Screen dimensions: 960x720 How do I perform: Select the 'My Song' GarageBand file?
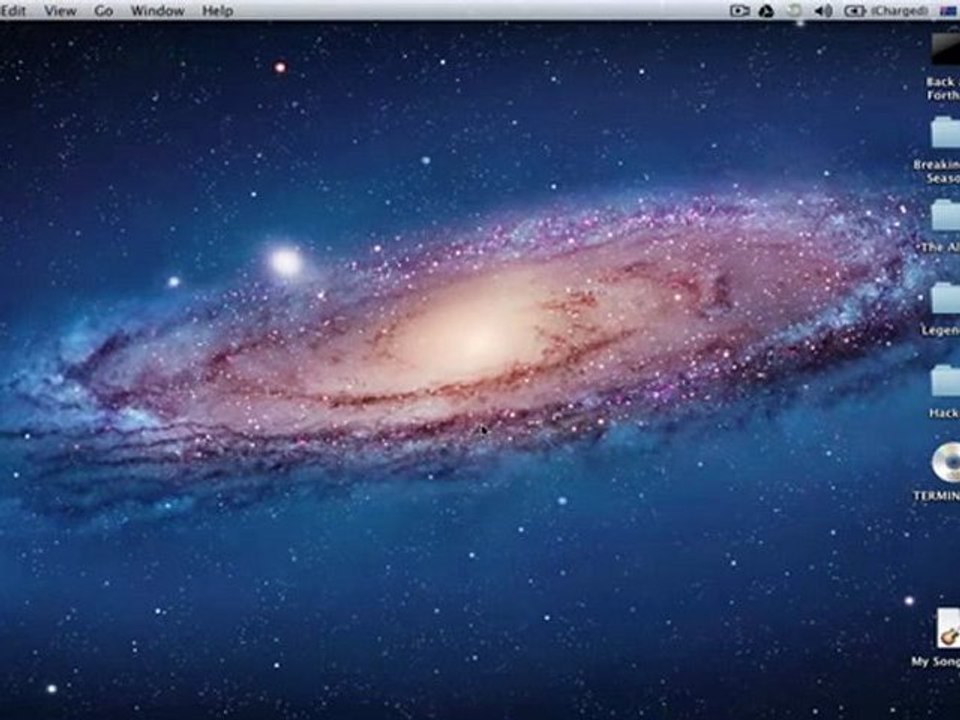[x=948, y=628]
